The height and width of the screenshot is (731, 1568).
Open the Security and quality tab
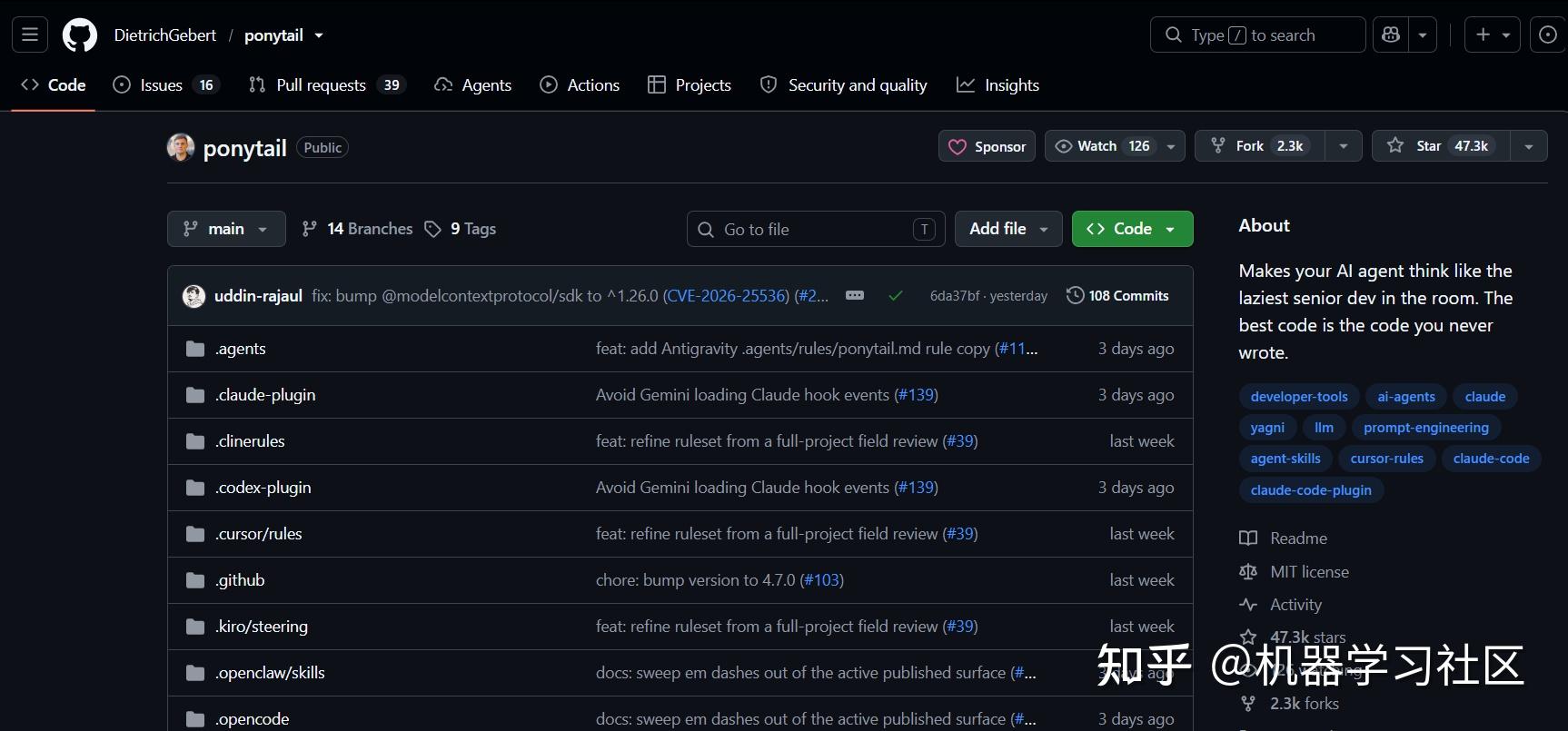(x=844, y=85)
